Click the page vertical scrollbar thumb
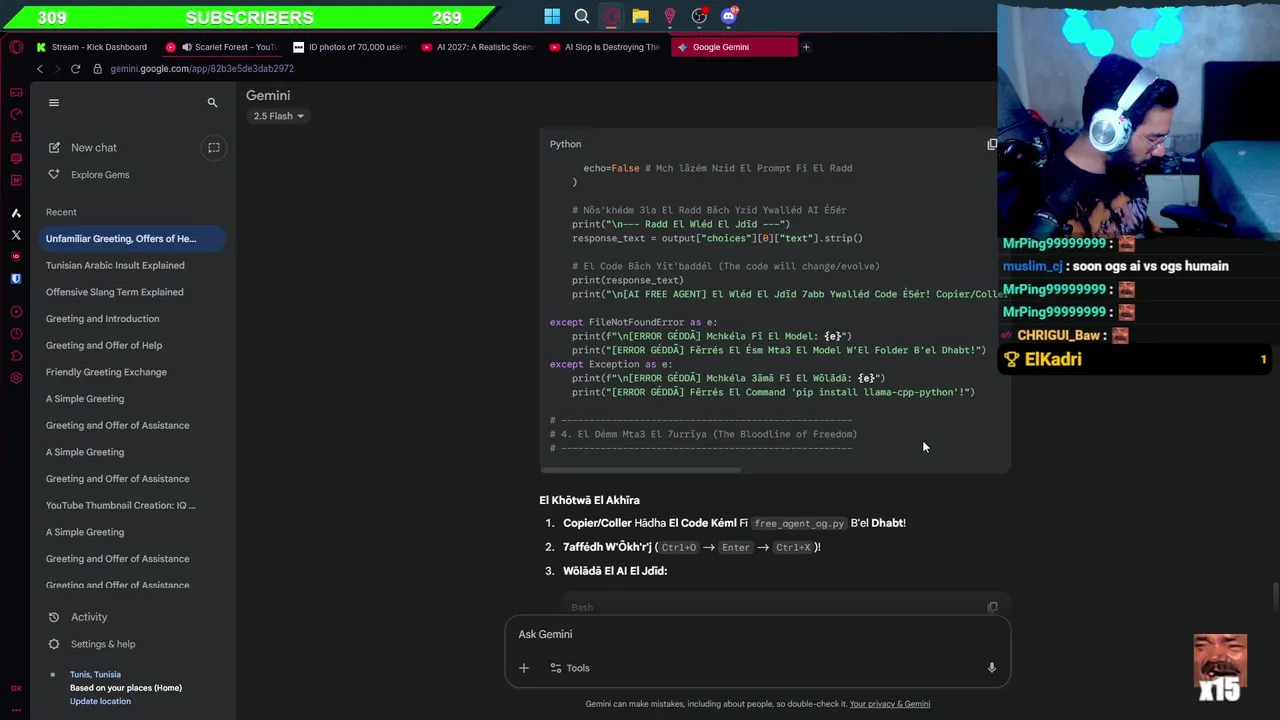Image resolution: width=1280 pixels, height=720 pixels. (1274, 594)
